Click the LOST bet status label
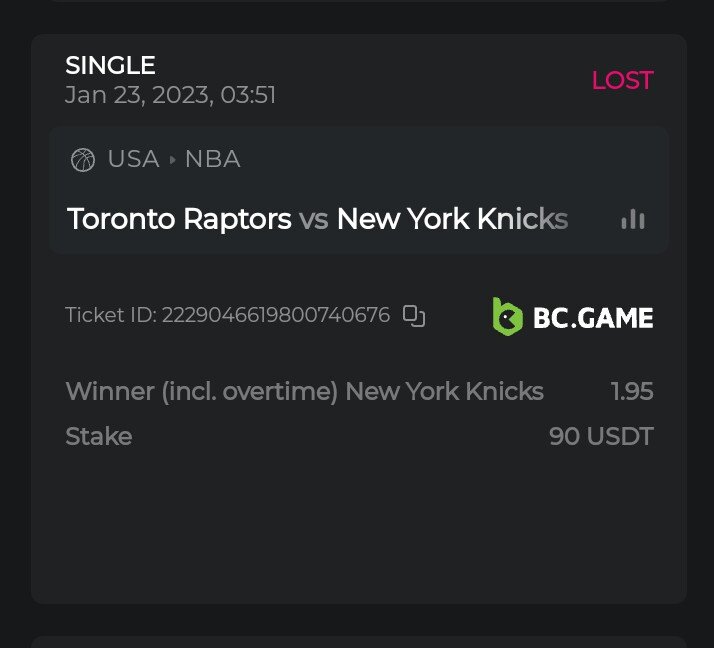Image resolution: width=714 pixels, height=648 pixels. point(622,81)
